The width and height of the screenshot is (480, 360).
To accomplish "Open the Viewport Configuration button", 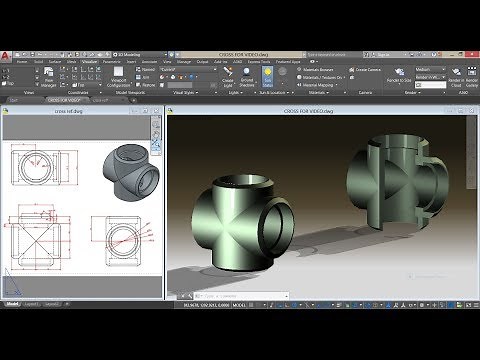I will click(x=118, y=77).
